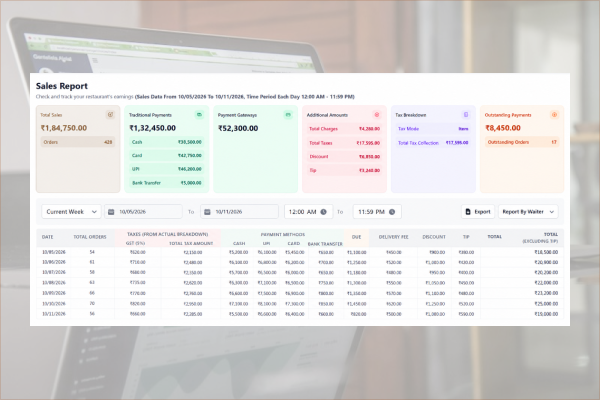Click the Payment Gateways card icon

pos(288,114)
